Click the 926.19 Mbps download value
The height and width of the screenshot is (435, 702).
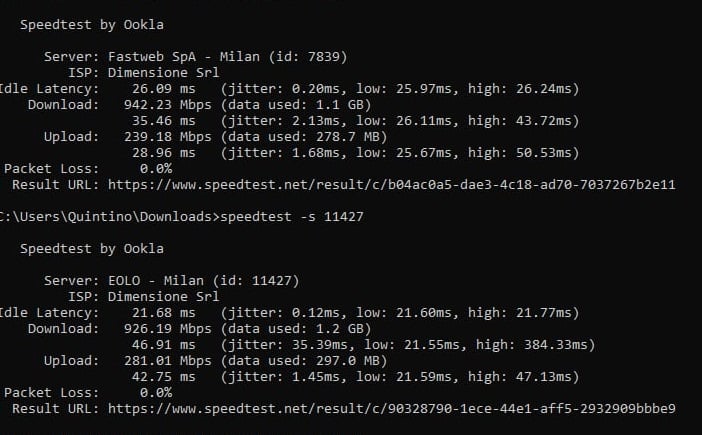pos(167,328)
